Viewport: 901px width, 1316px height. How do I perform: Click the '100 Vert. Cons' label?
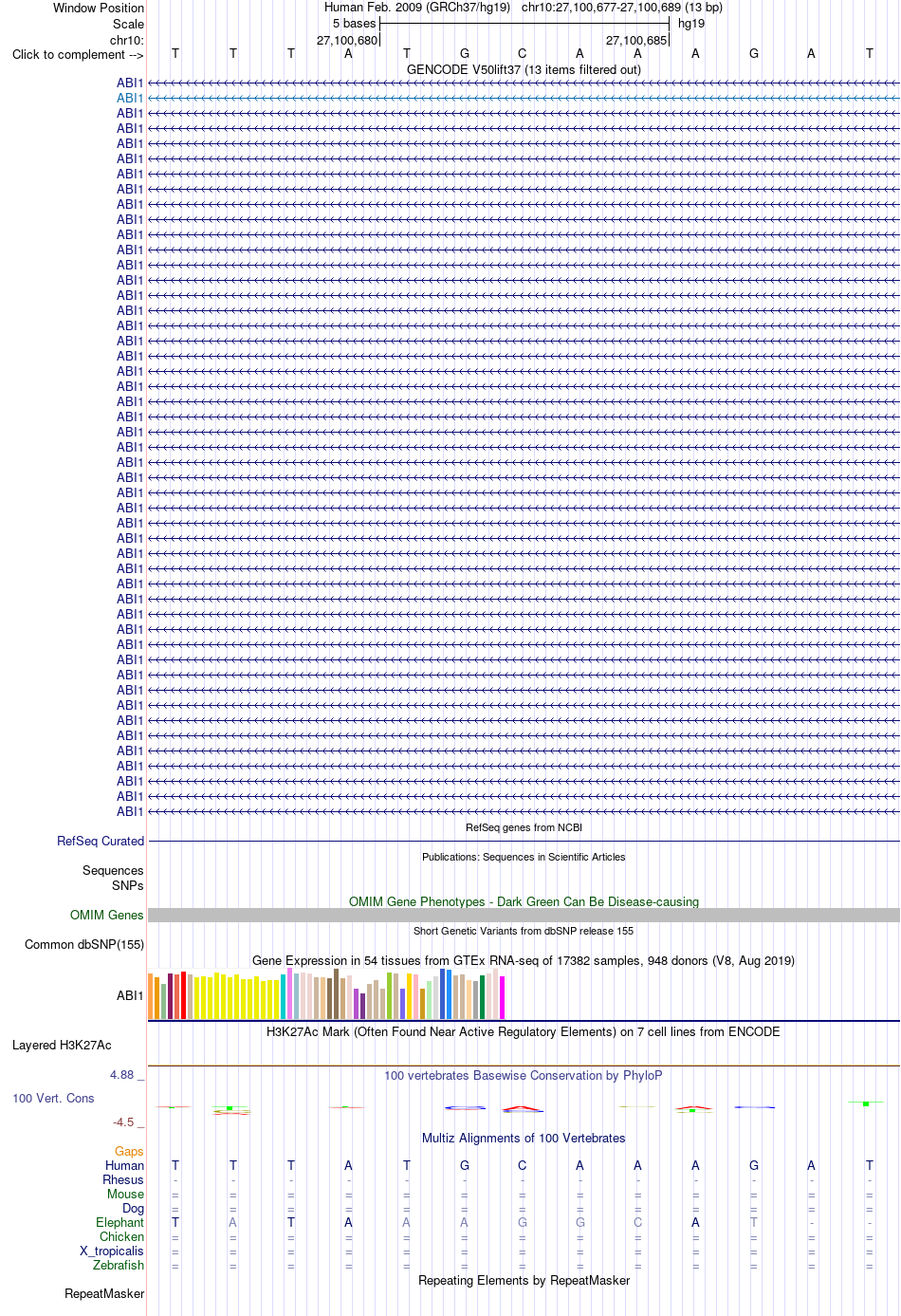tap(53, 1098)
